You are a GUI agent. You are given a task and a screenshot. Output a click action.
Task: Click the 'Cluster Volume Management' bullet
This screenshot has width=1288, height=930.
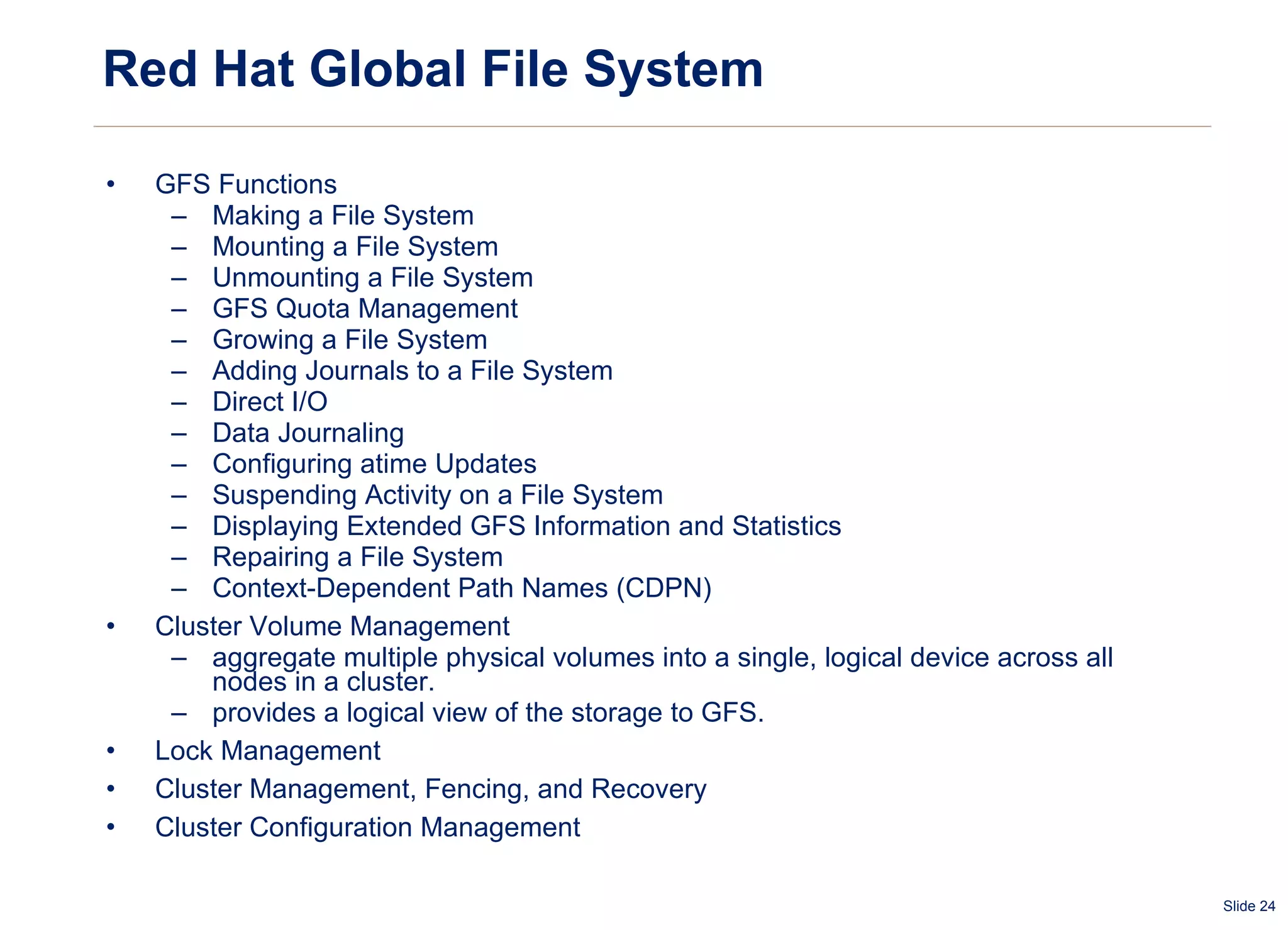pyautogui.click(x=332, y=626)
